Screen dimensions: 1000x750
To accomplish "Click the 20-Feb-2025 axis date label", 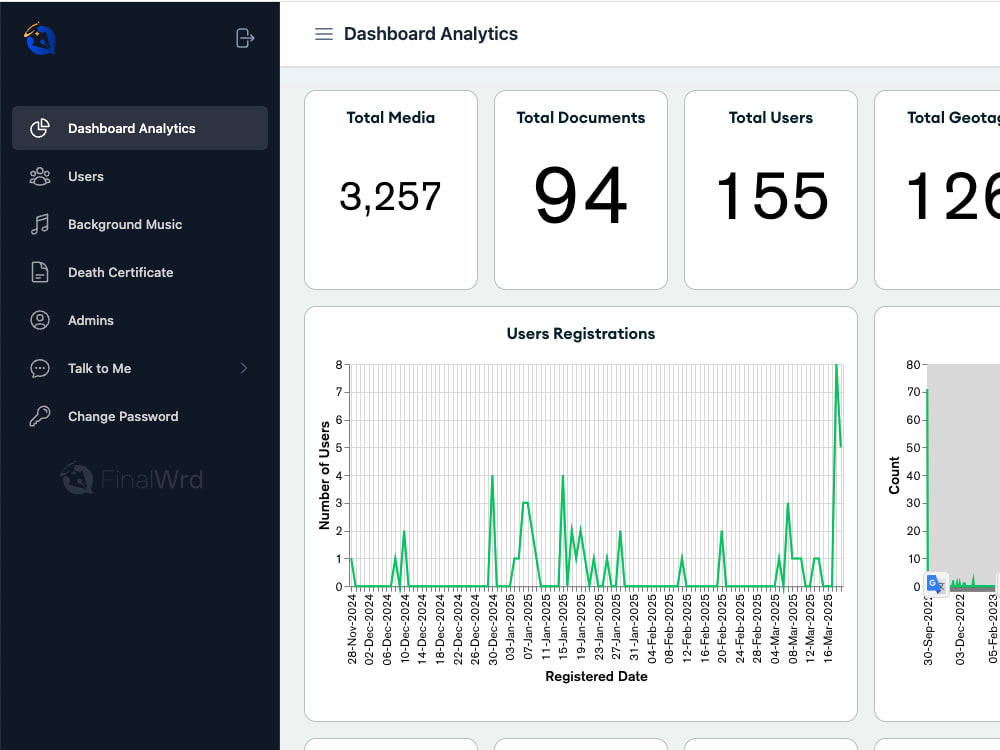I will [722, 629].
